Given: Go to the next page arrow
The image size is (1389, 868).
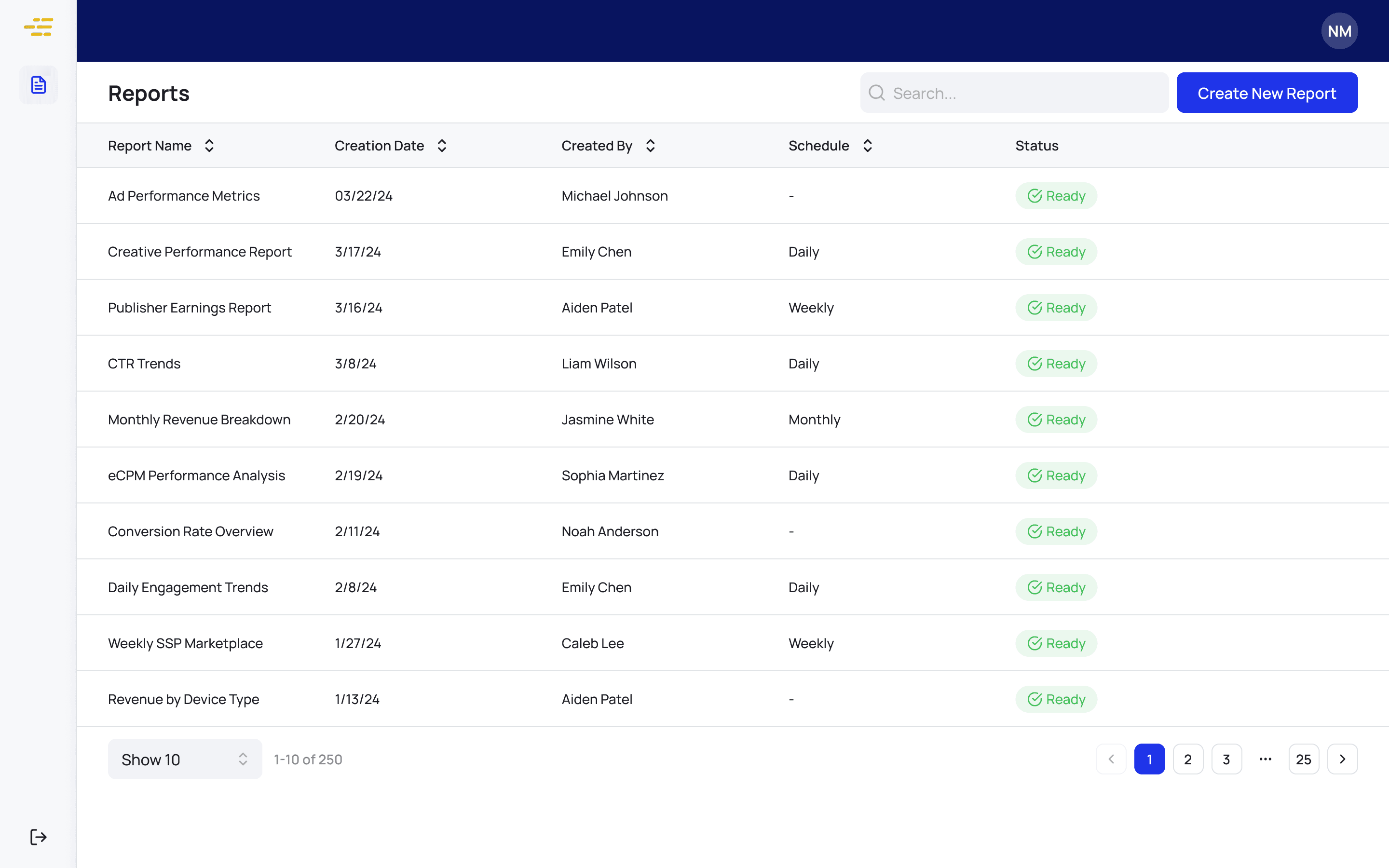Looking at the screenshot, I should click(x=1343, y=759).
